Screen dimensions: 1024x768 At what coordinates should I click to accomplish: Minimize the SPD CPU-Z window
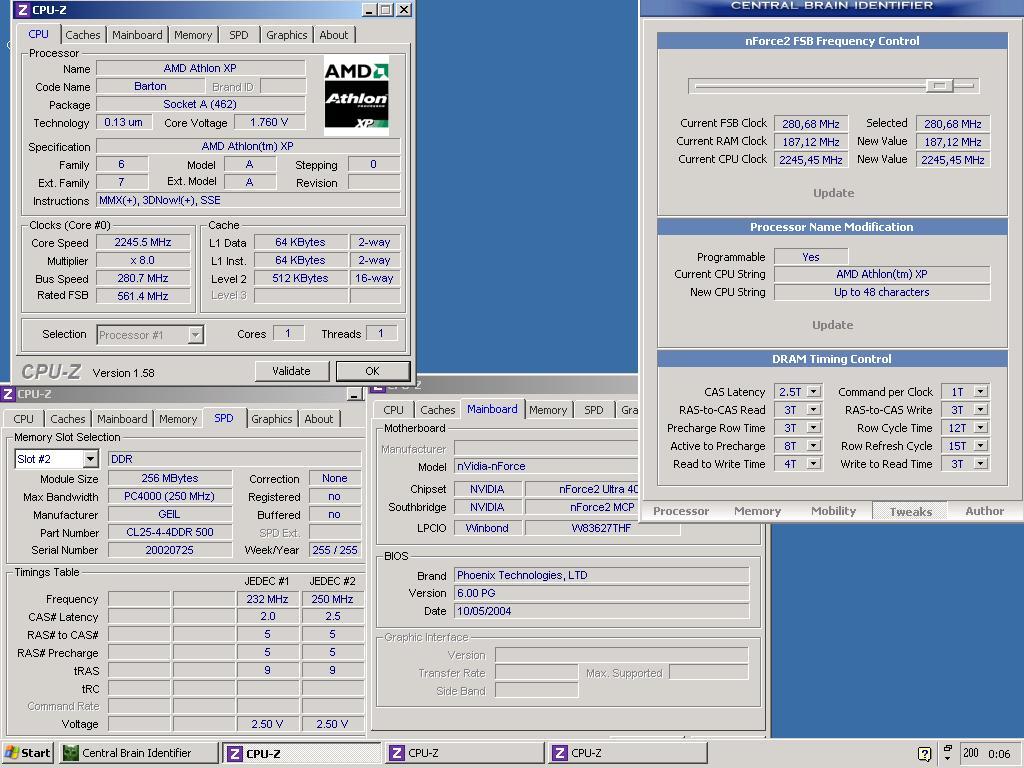coord(354,394)
